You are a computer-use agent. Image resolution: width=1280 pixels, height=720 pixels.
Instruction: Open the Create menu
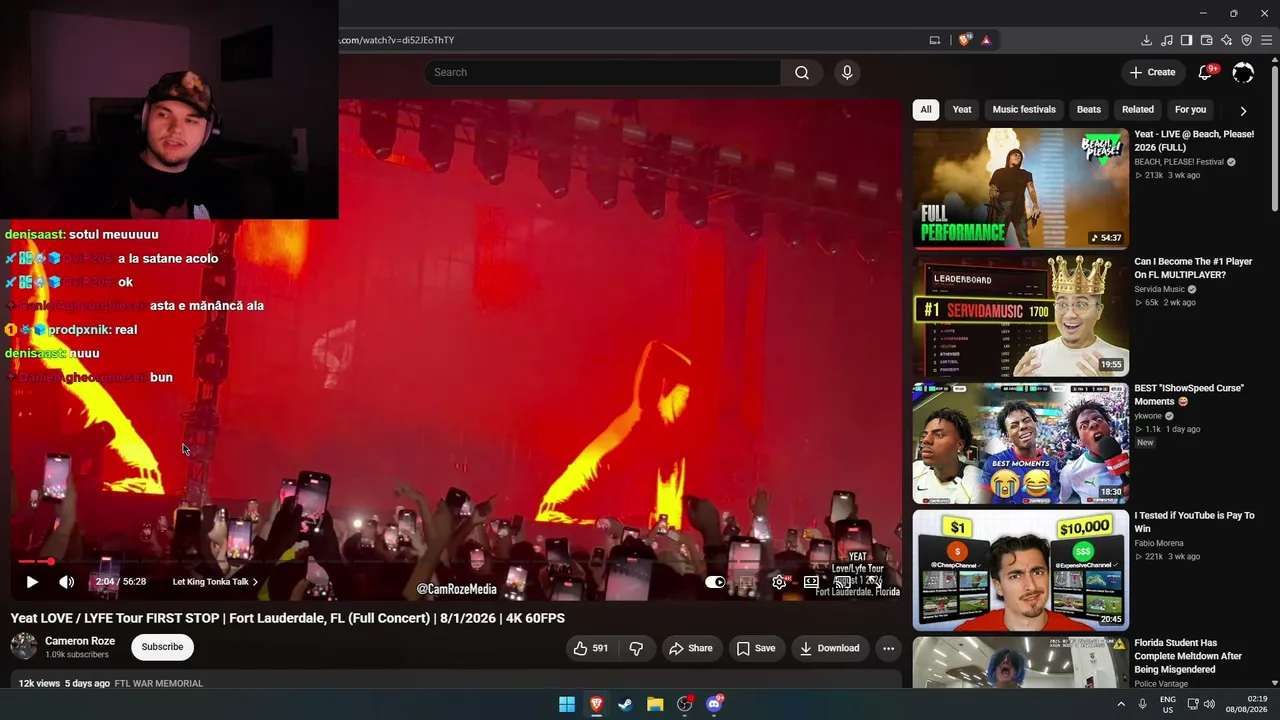[x=1152, y=72]
